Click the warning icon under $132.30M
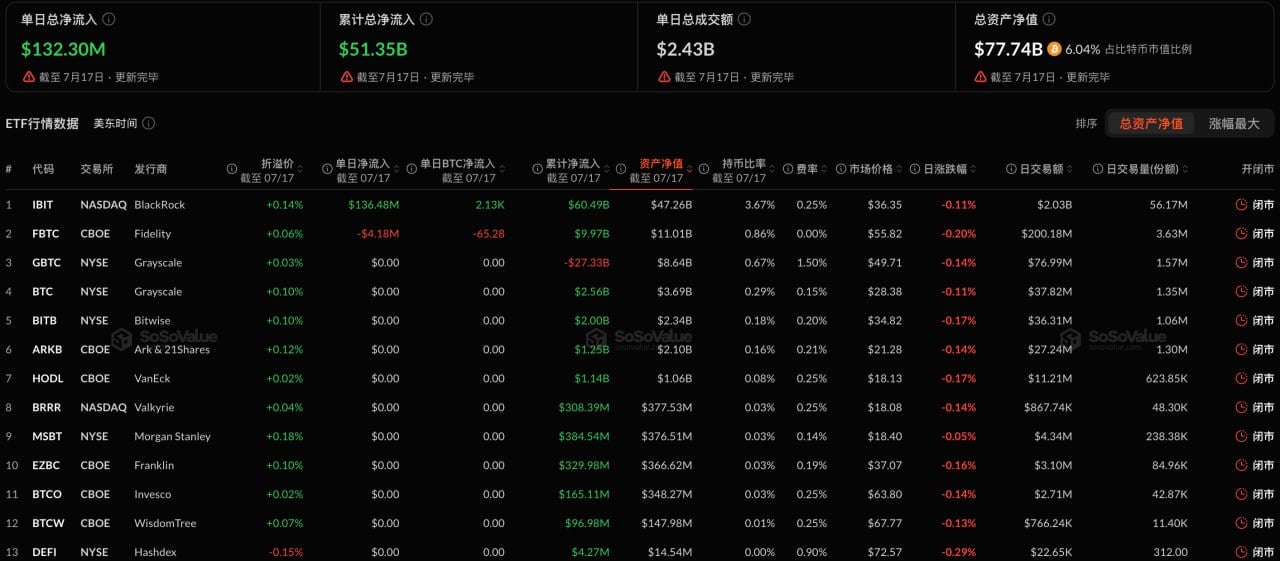This screenshot has height=561, width=1280. [29, 77]
